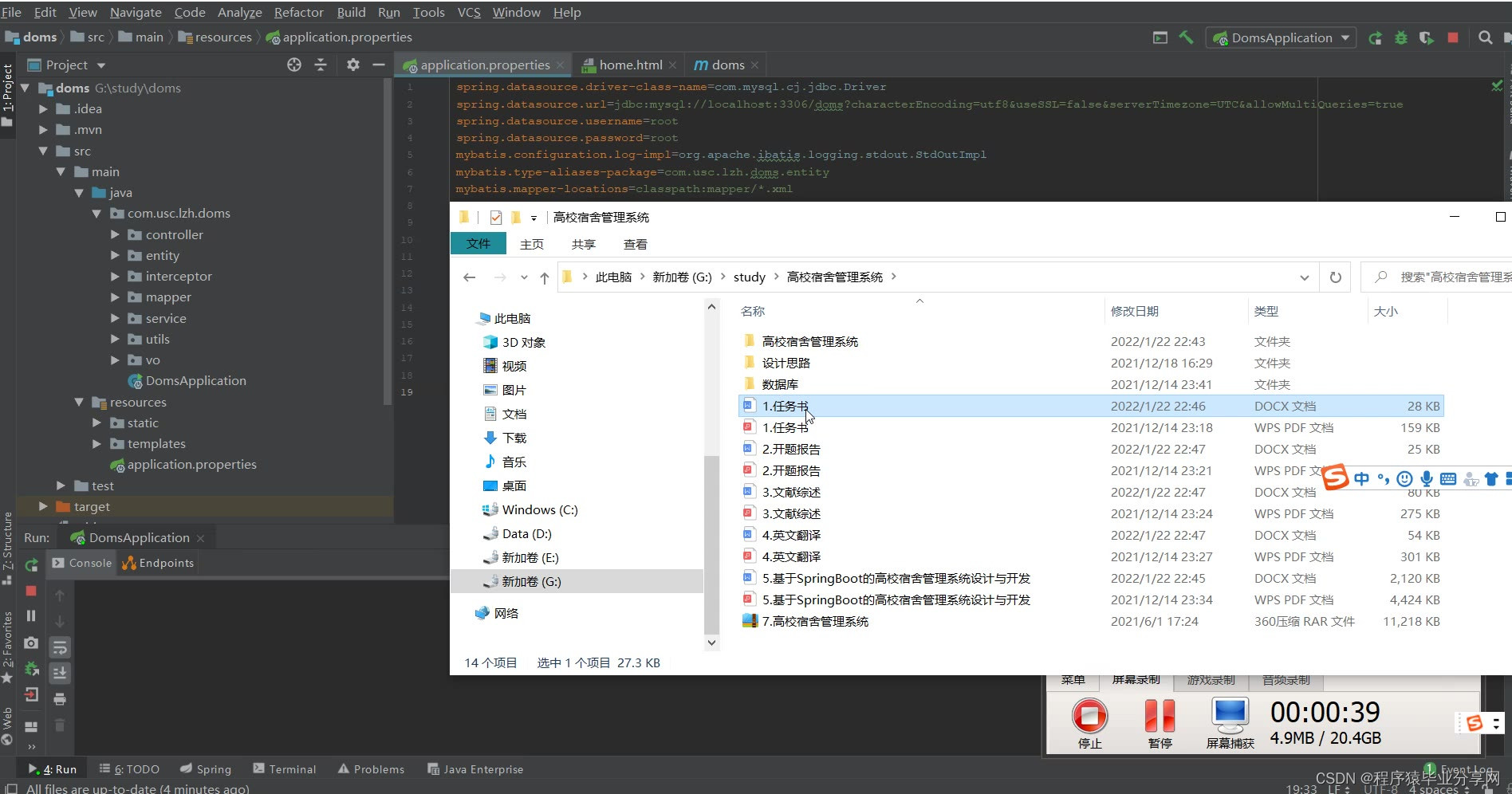Toggle Sogou Chinese/English mode 中
This screenshot has width=1512, height=794.
pos(1361,479)
